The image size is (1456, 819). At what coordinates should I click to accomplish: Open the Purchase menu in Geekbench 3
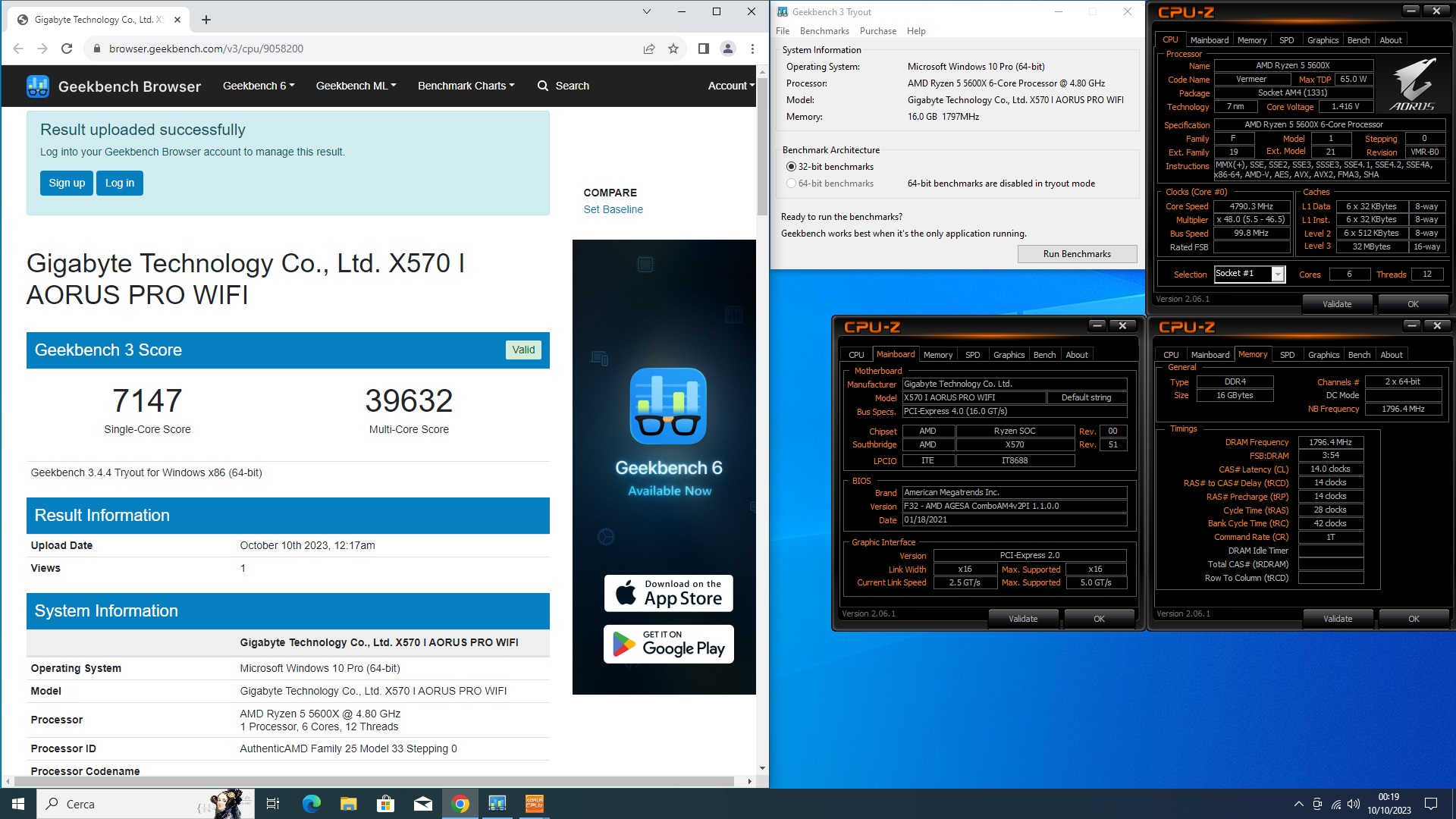point(877,31)
